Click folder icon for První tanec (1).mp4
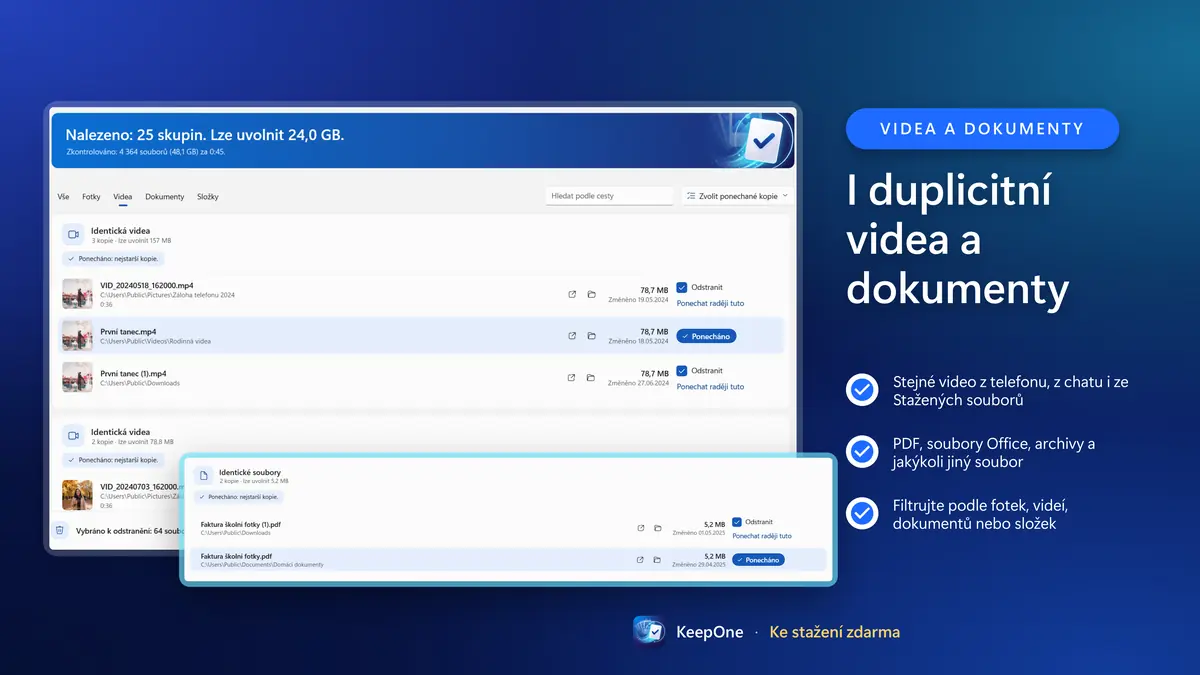The width and height of the screenshot is (1200, 675). 591,378
